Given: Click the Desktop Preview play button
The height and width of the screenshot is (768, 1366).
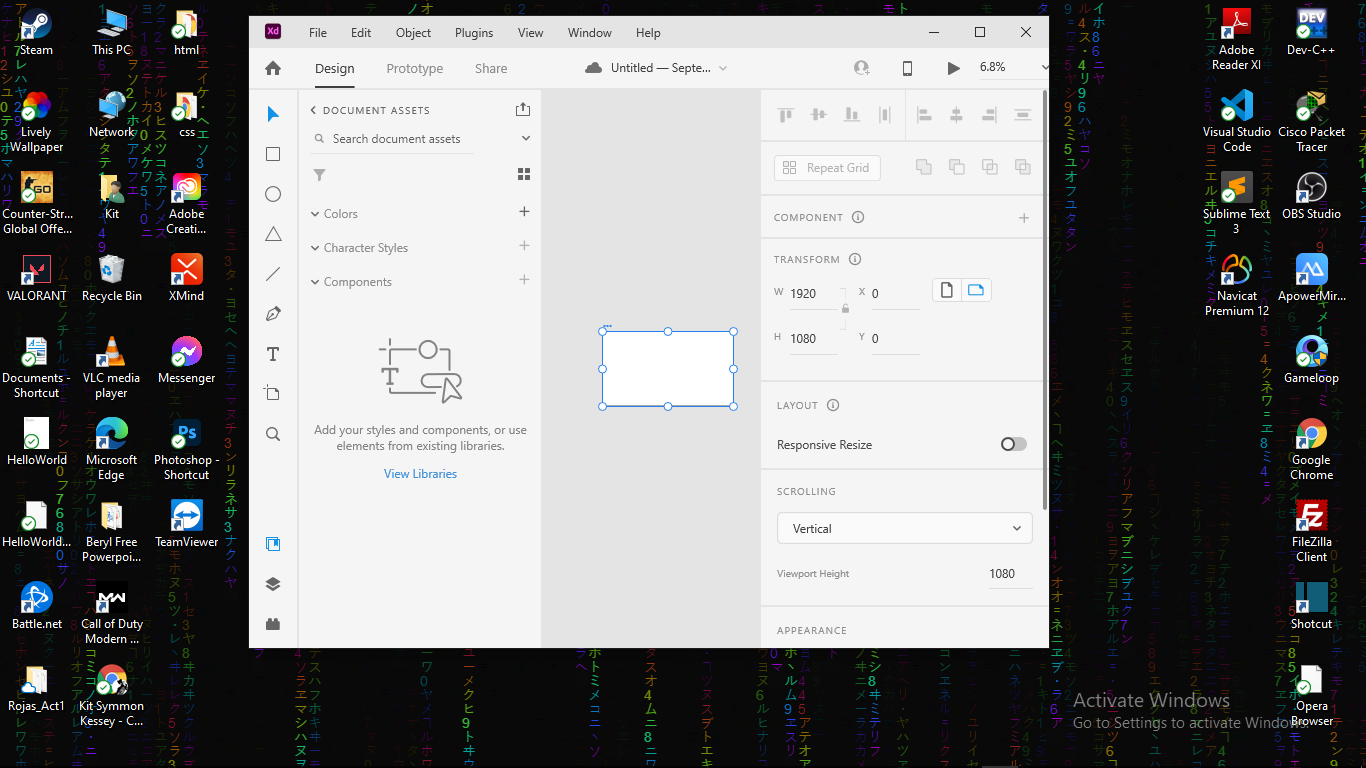Looking at the screenshot, I should [x=953, y=68].
